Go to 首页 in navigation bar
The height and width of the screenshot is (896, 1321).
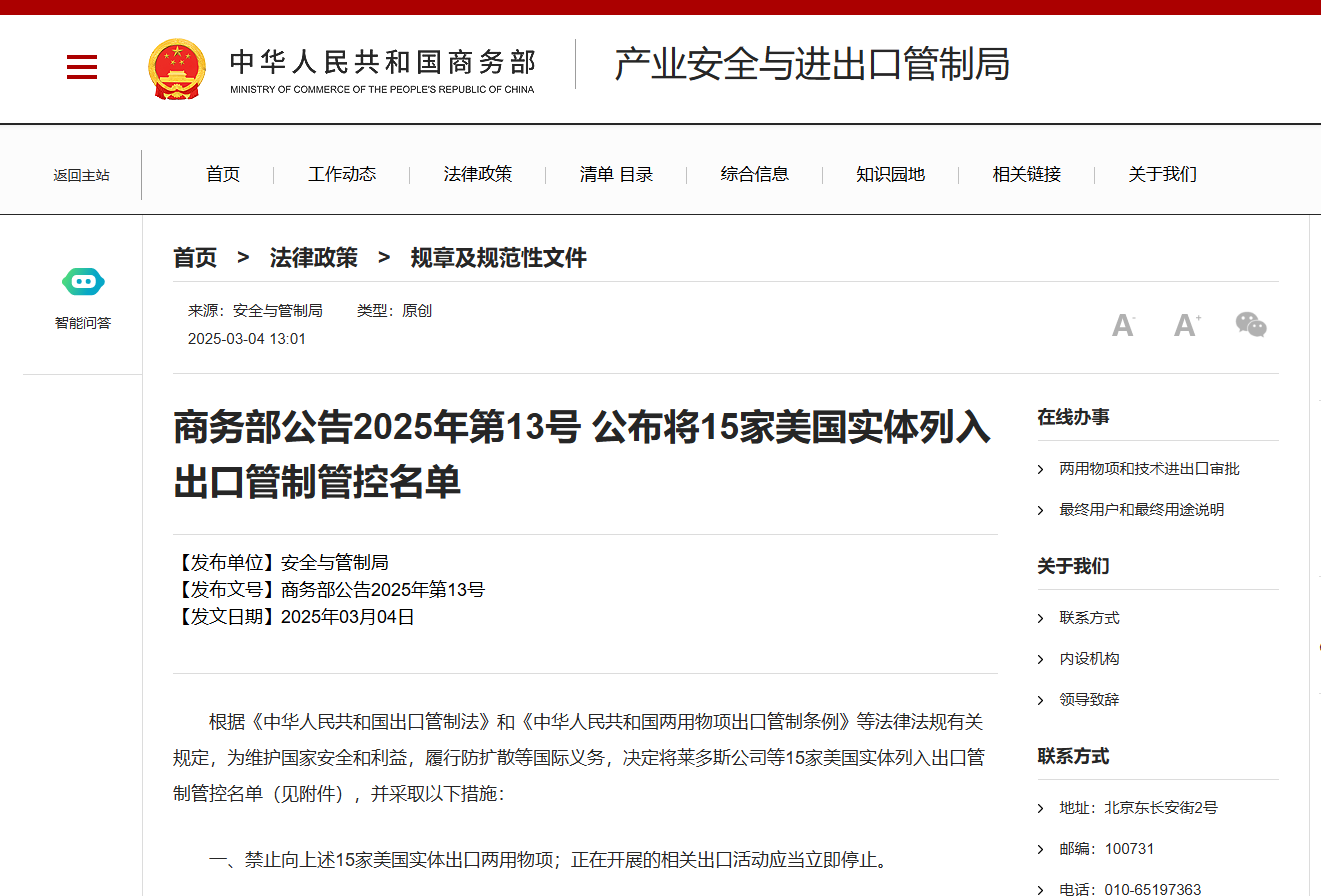tap(223, 174)
